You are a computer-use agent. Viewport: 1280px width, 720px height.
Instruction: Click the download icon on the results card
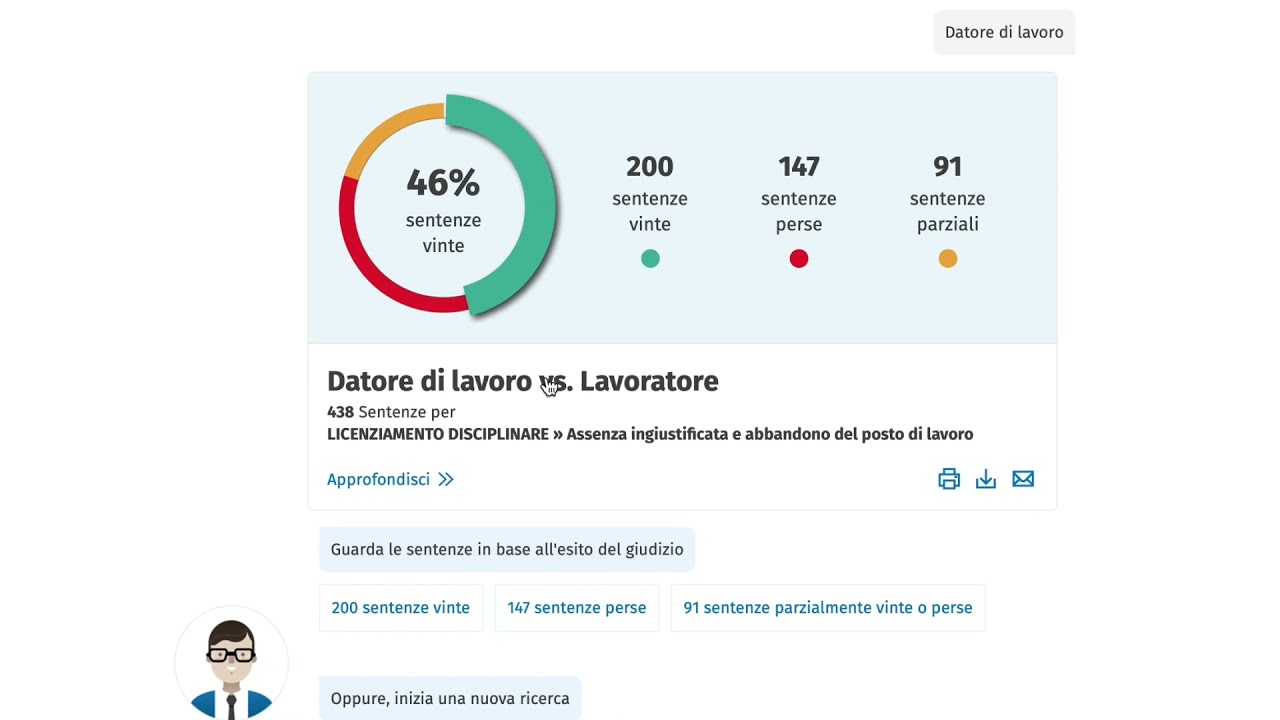pyautogui.click(x=985, y=479)
